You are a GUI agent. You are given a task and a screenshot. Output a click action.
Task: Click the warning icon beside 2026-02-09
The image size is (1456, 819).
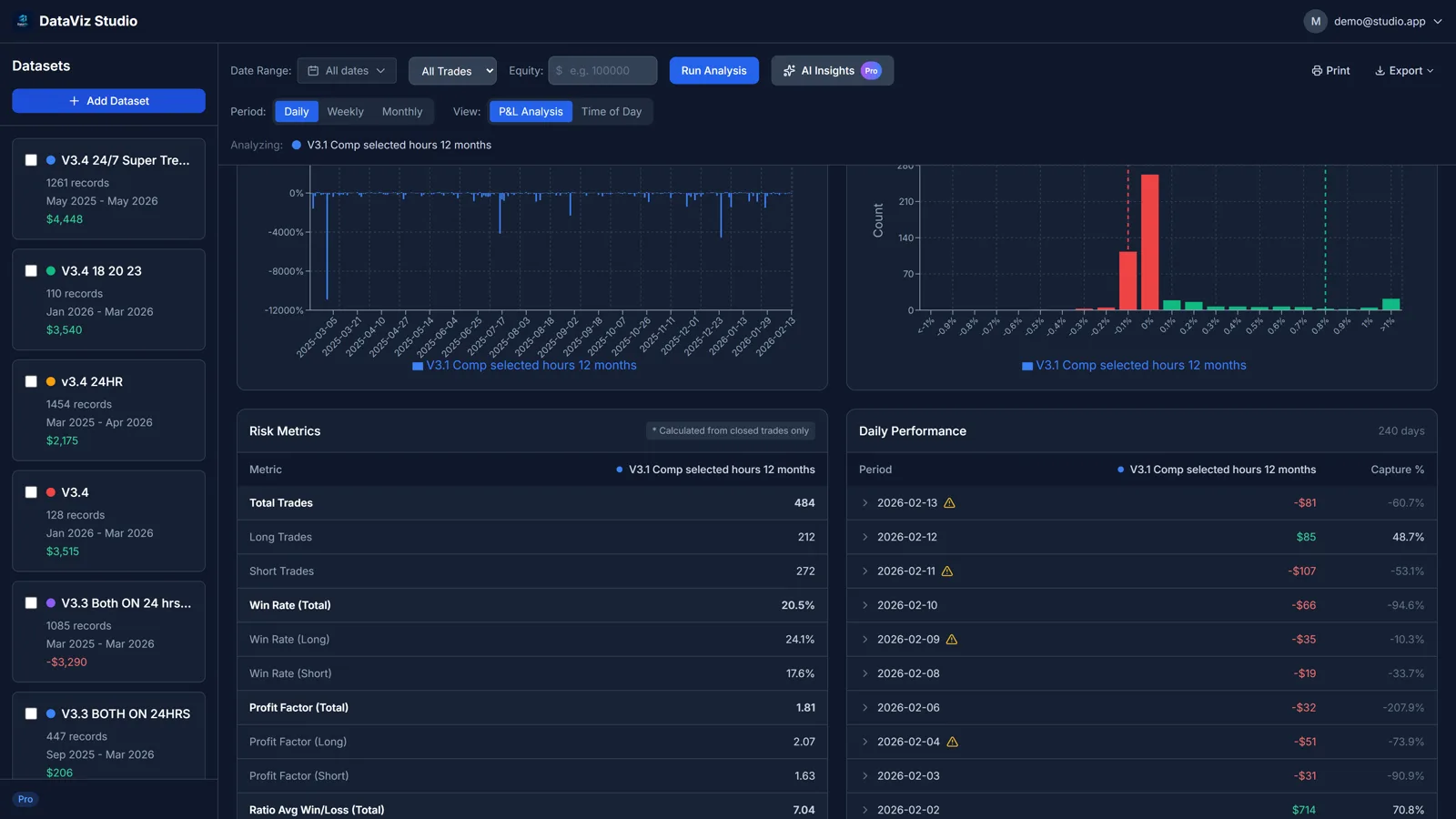point(952,640)
